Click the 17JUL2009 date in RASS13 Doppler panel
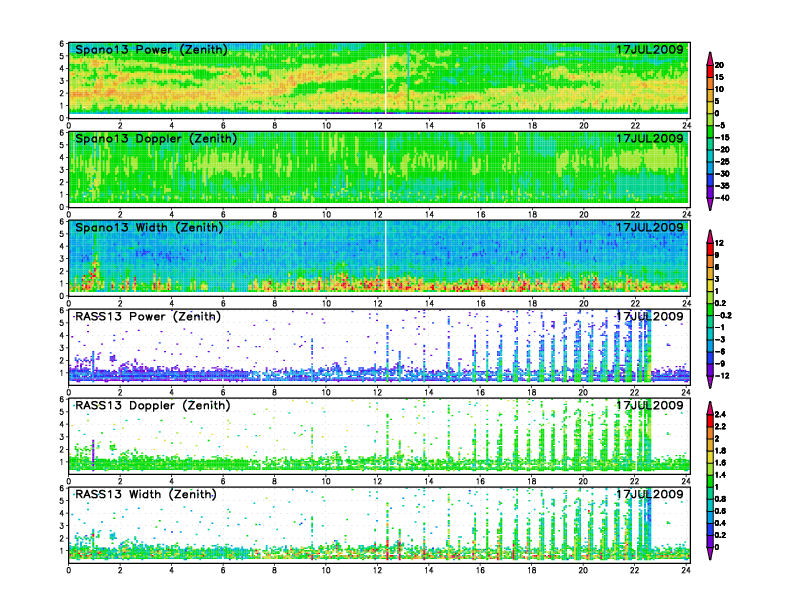The width and height of the screenshot is (792, 612). [650, 405]
